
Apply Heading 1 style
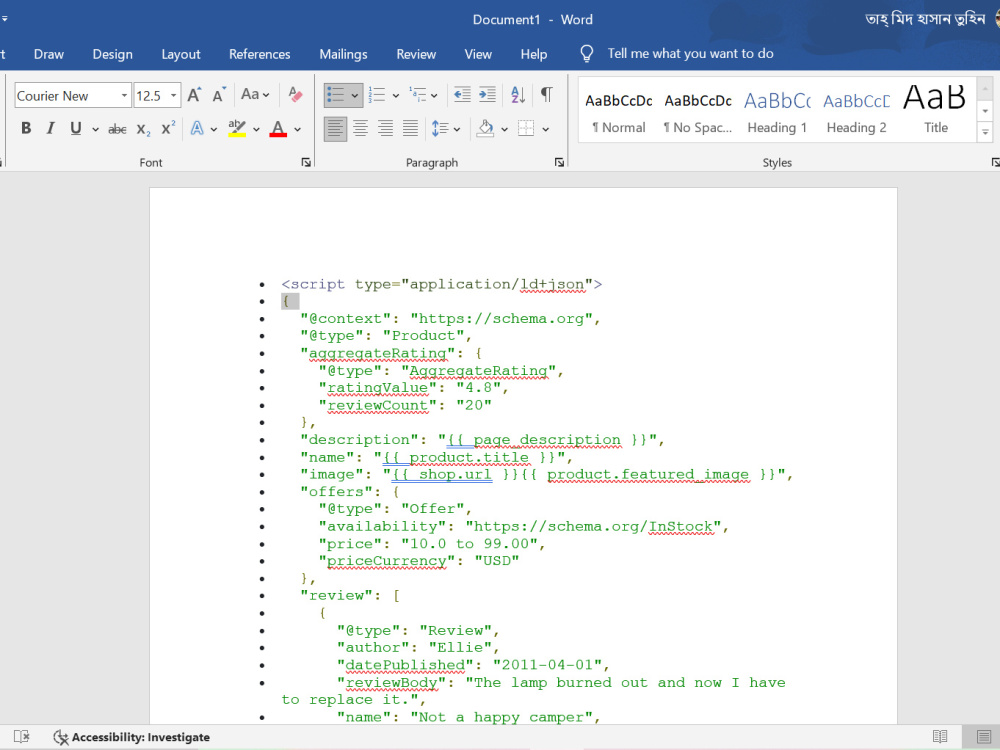pyautogui.click(x=777, y=112)
